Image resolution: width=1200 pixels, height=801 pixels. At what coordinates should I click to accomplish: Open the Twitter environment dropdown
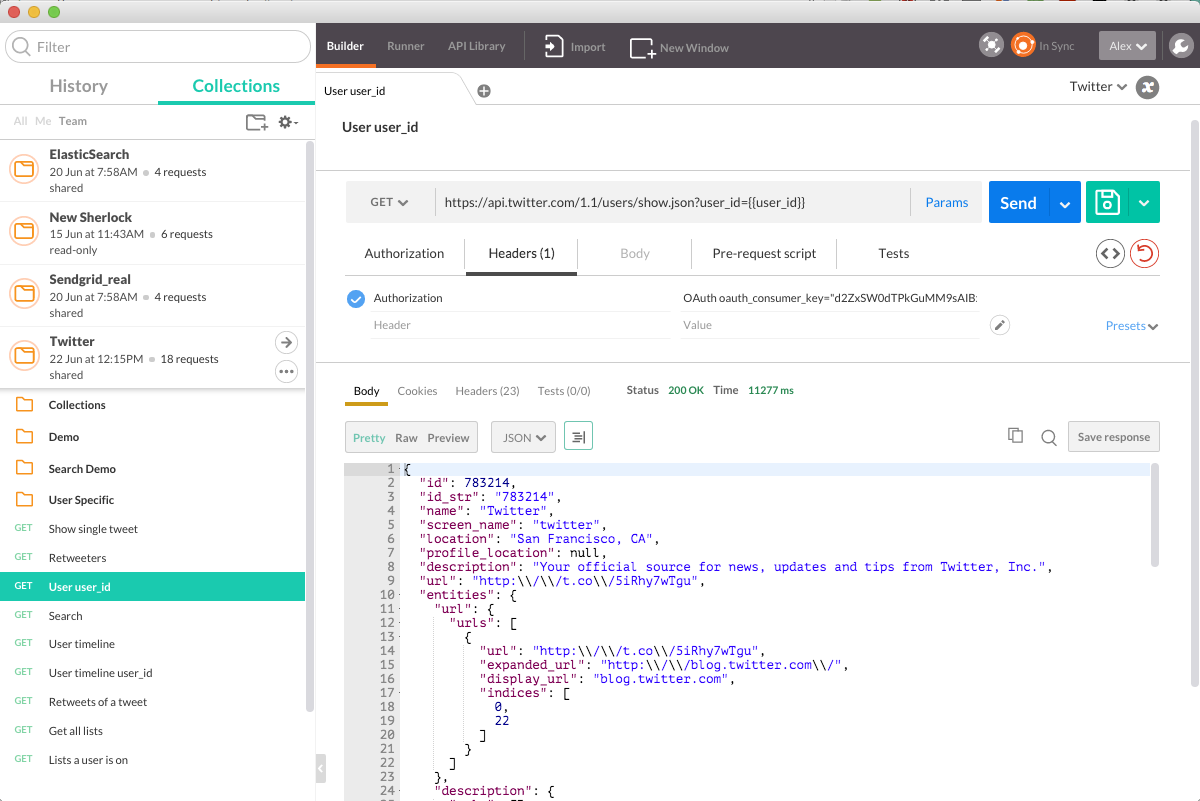point(1098,86)
